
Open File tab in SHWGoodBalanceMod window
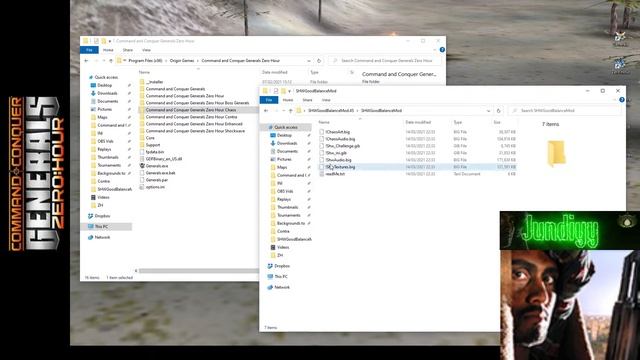click(269, 100)
